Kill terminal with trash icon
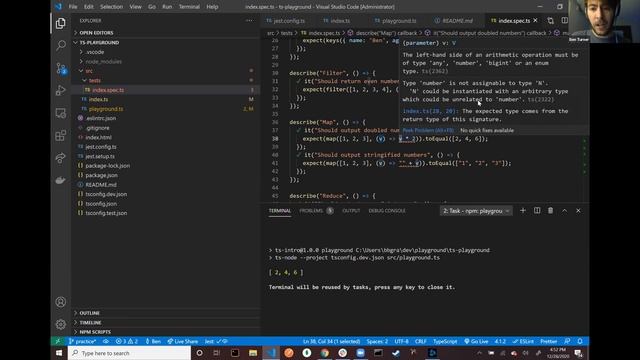 (551, 211)
